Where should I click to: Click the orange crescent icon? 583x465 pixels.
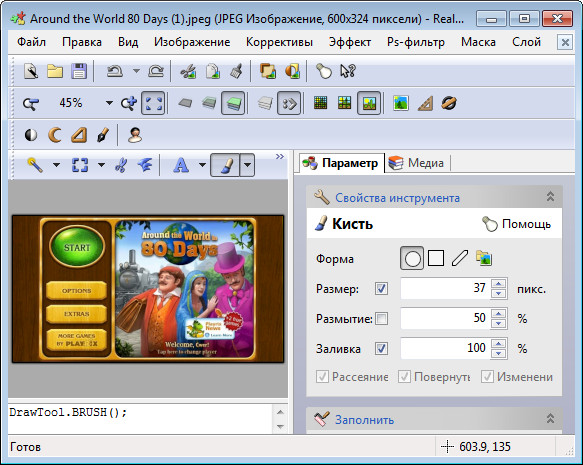(55, 135)
